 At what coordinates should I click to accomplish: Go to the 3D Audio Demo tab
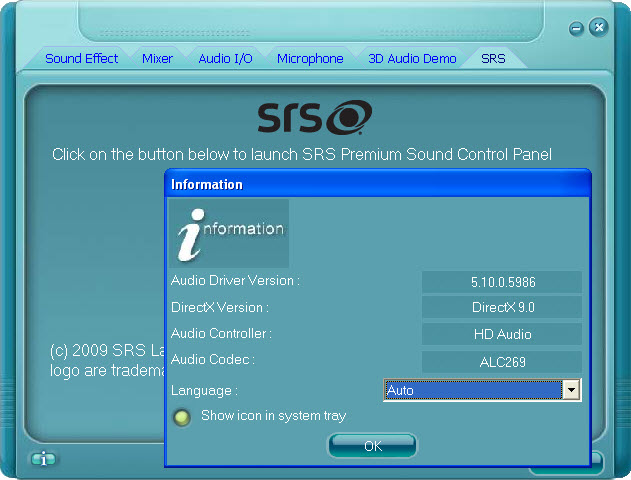tap(412, 59)
